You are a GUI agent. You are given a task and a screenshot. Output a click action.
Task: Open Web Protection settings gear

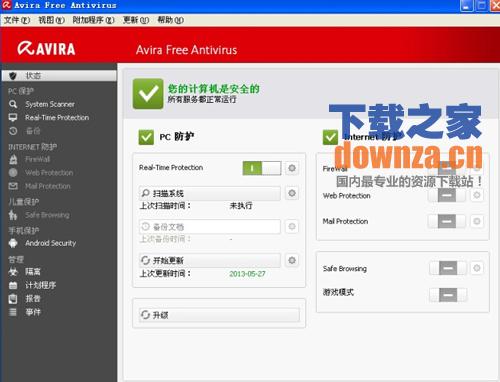click(x=477, y=195)
